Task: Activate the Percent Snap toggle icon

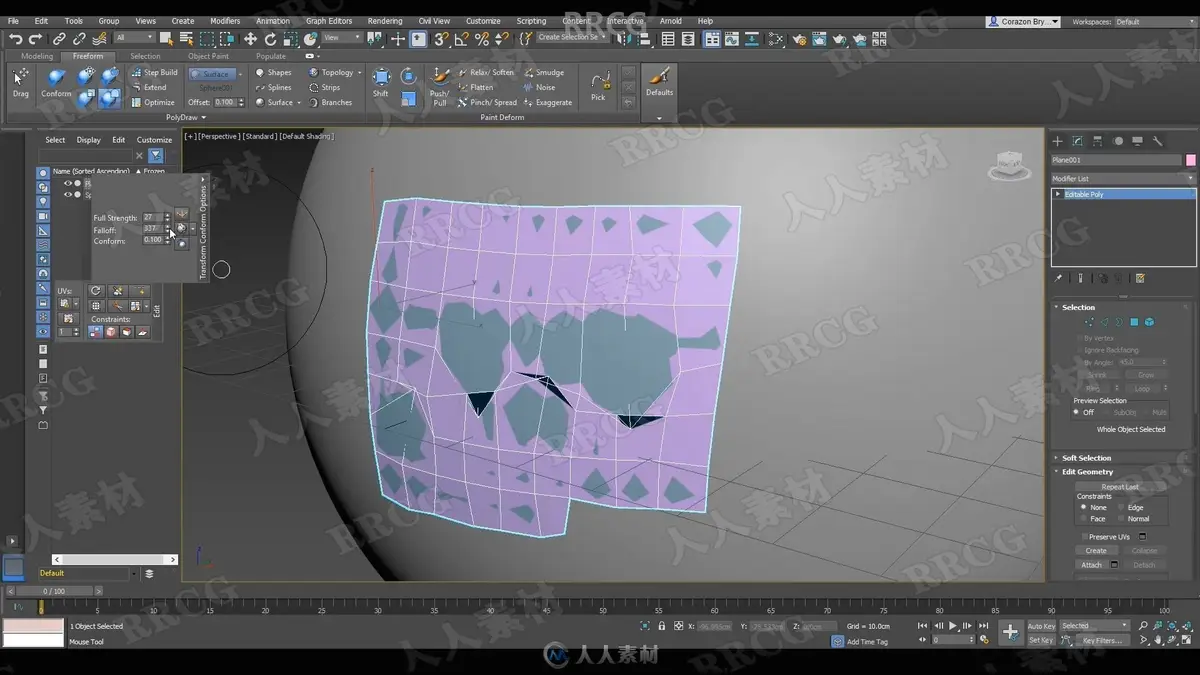Action: [x=481, y=38]
